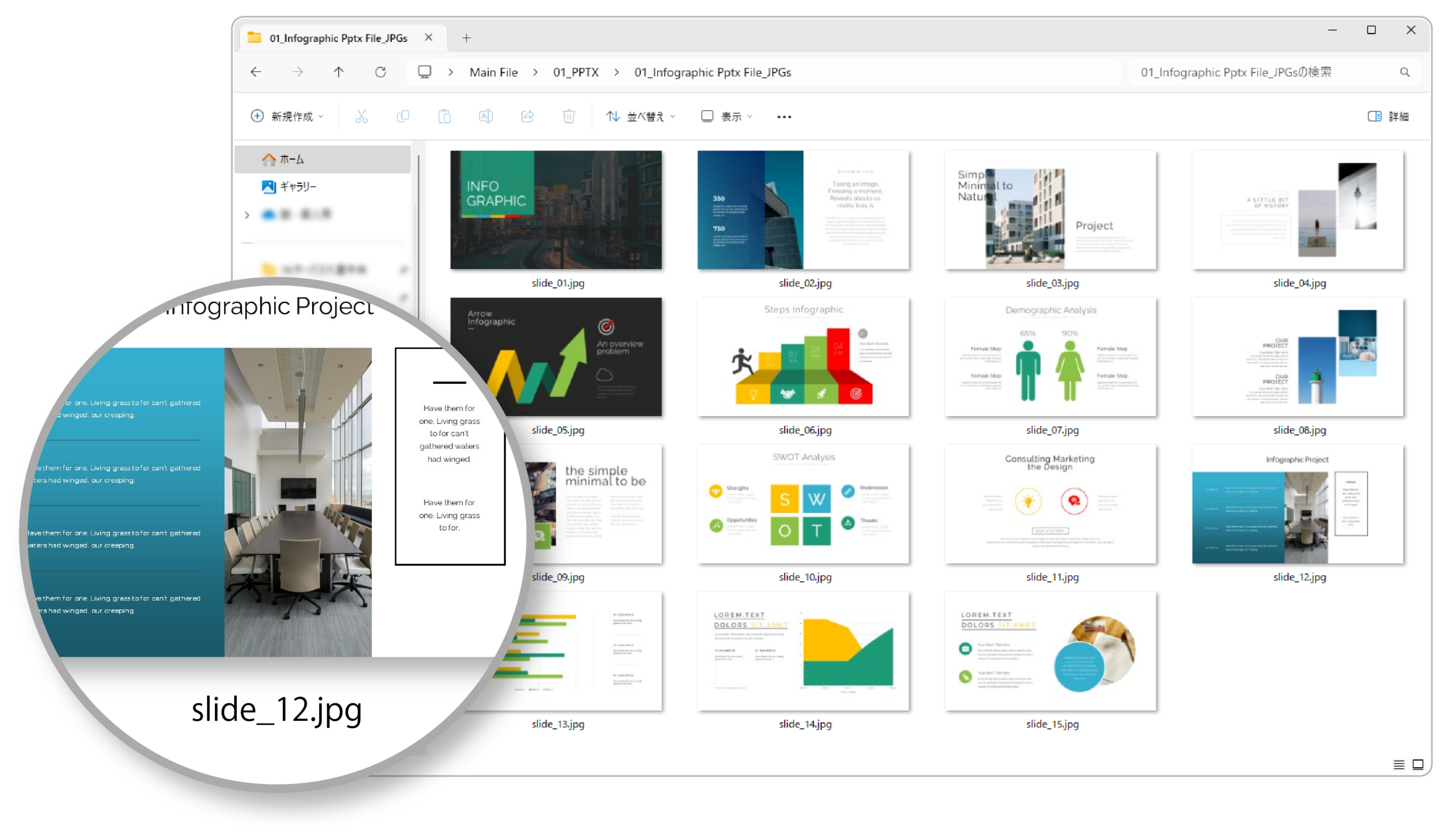Click the Cut scissors icon in toolbar
This screenshot has width=1447, height=840.
[x=361, y=116]
